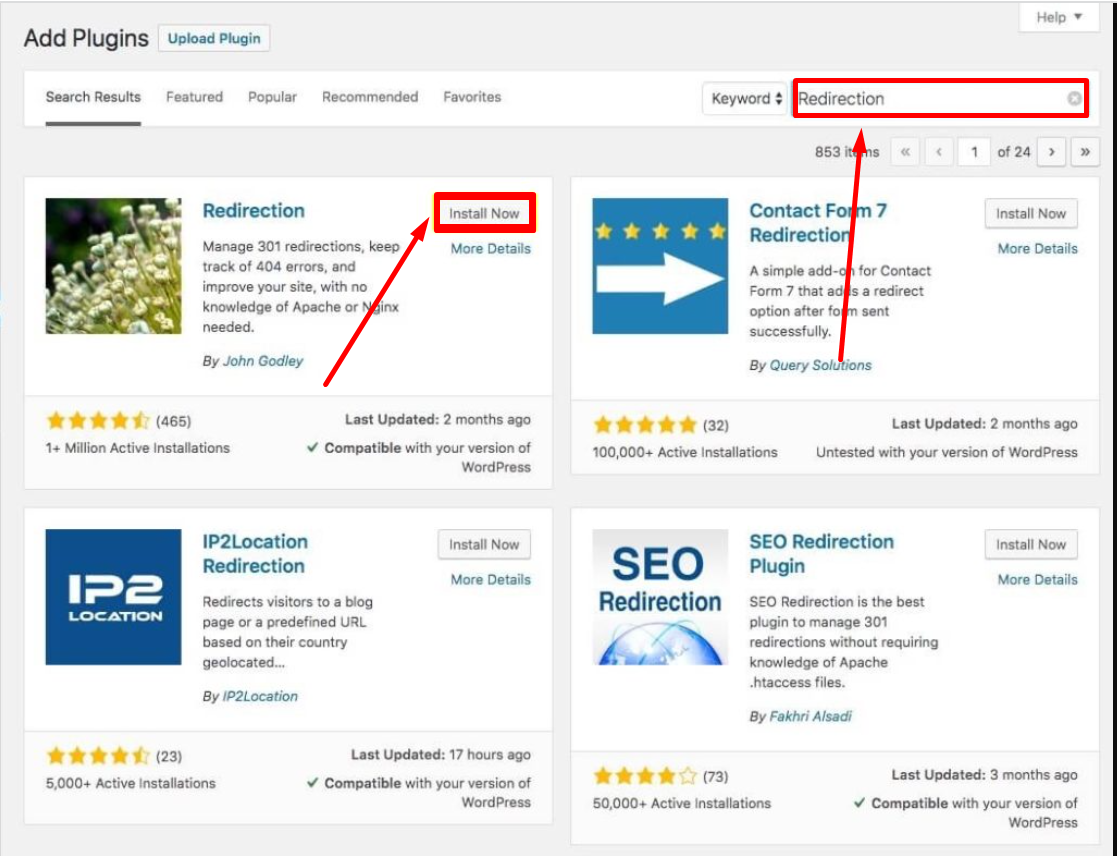Viewport: 1117px width, 856px height.
Task: Go to the last page with double-arrow icon
Action: (x=1083, y=151)
